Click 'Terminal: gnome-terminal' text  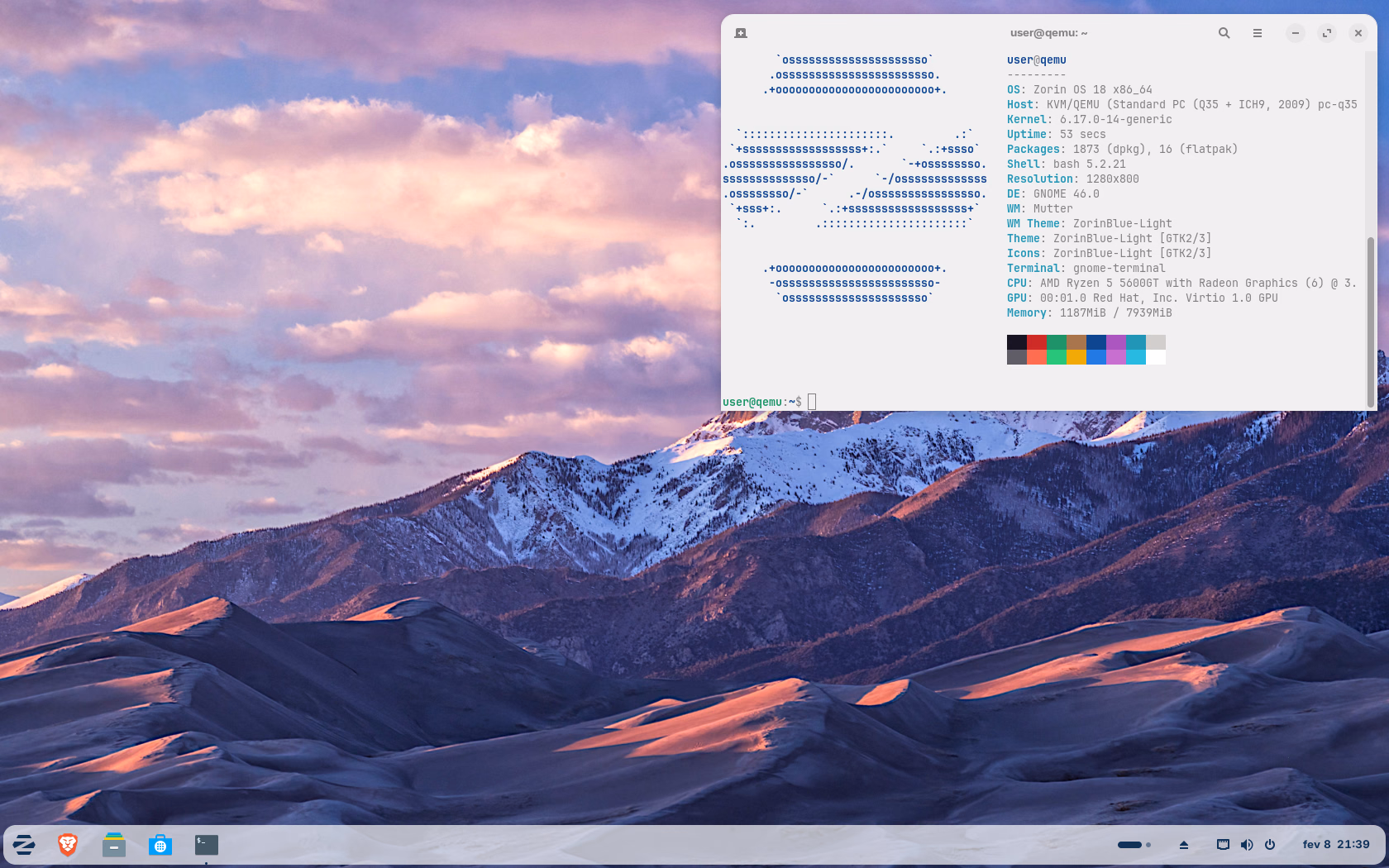(1086, 269)
